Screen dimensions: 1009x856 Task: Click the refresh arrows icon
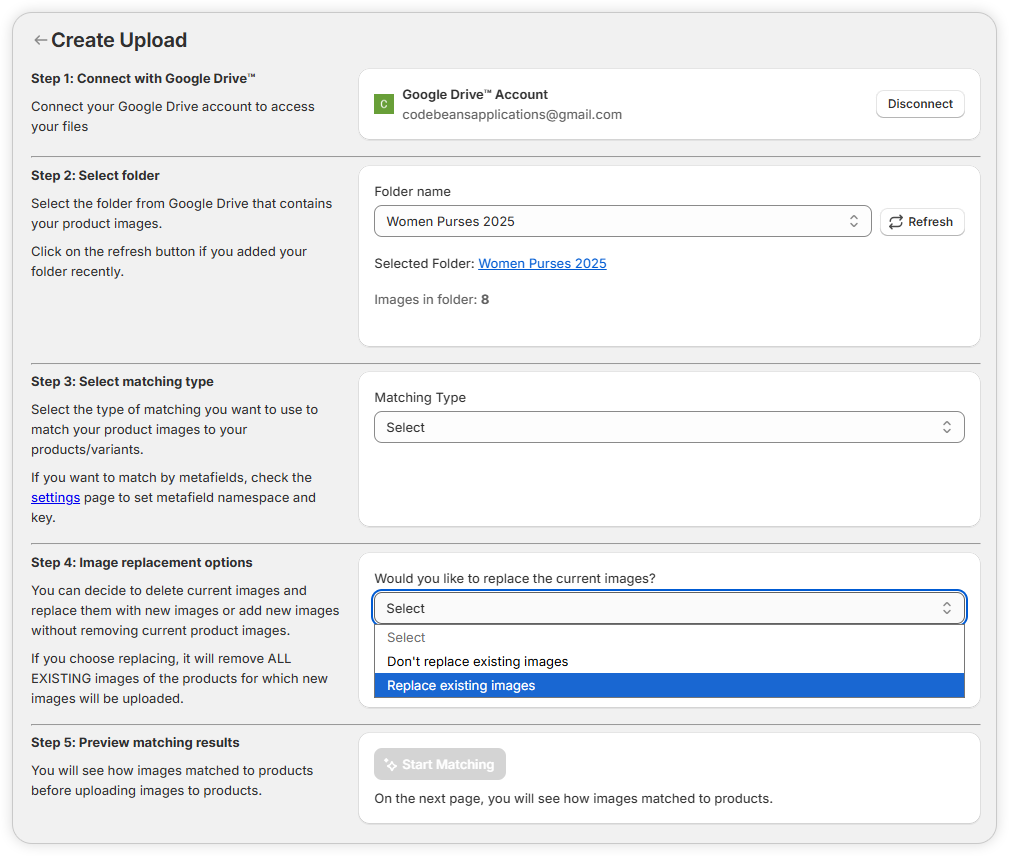point(896,222)
